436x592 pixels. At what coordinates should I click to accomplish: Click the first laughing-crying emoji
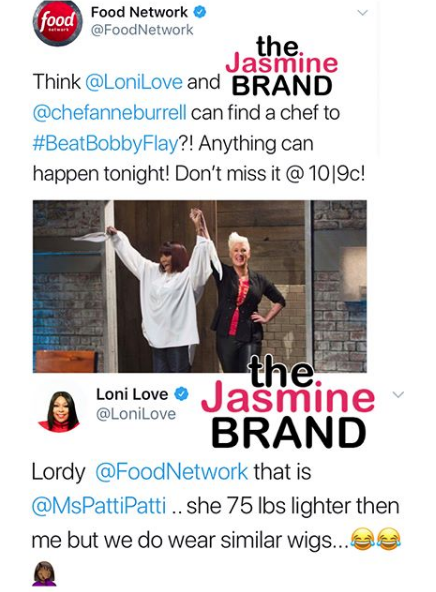(362, 540)
